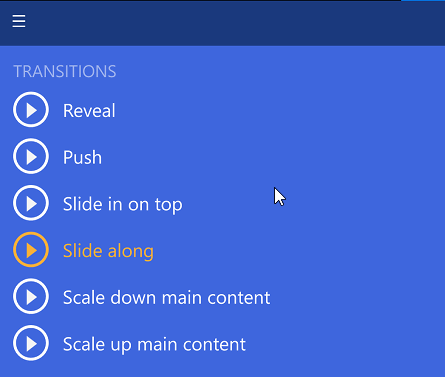Click the play icon next to Push
This screenshot has width=445, height=377.
coord(31,156)
